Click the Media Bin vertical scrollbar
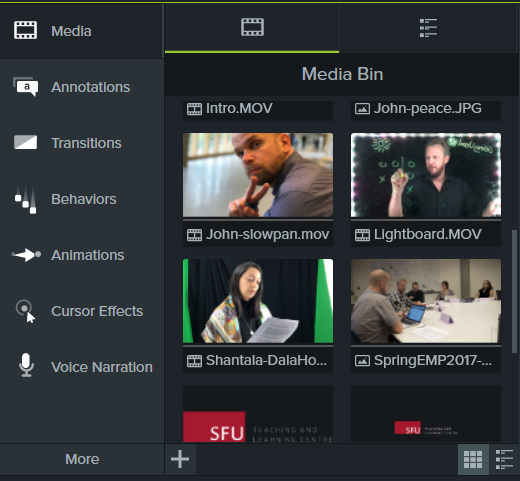520x481 pixels. (x=514, y=291)
